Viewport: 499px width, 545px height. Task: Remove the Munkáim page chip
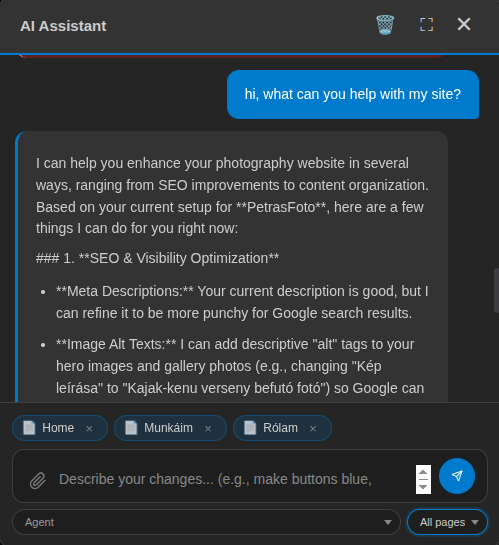(x=208, y=429)
